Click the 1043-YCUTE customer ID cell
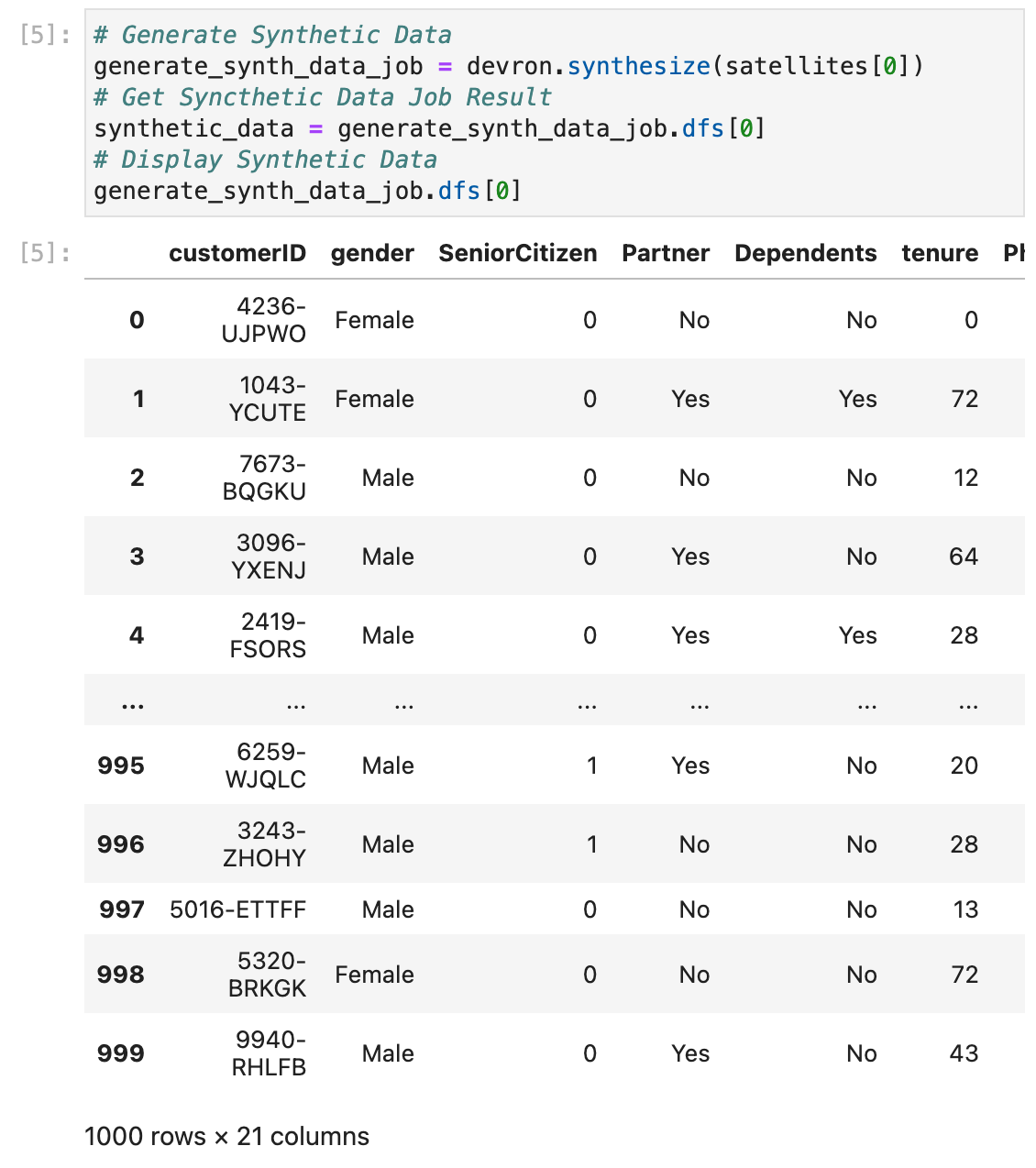 268,399
